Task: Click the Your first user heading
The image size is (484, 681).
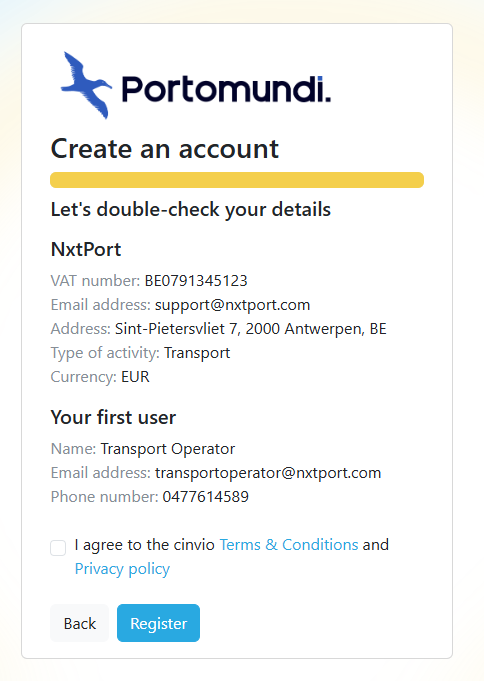Action: pyautogui.click(x=113, y=417)
